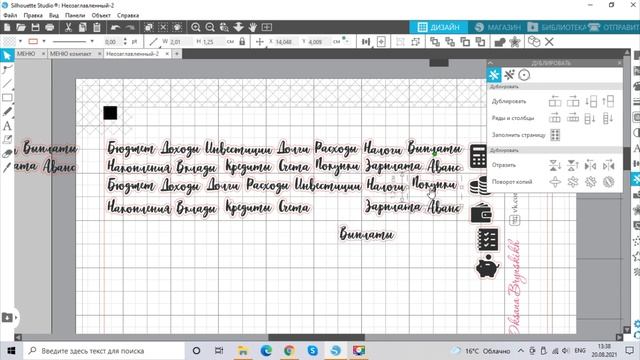Add a new document tab with plus

pos(177,54)
